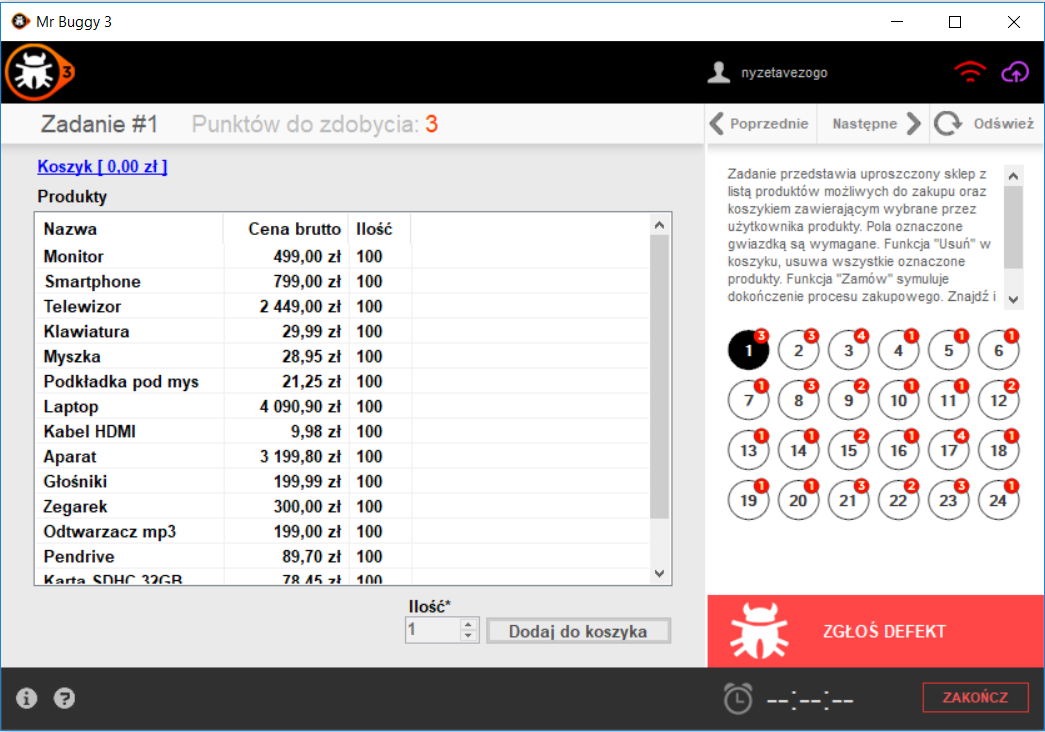Increase quantity with the Ilość up arrow
This screenshot has width=1045, height=732.
467,625
